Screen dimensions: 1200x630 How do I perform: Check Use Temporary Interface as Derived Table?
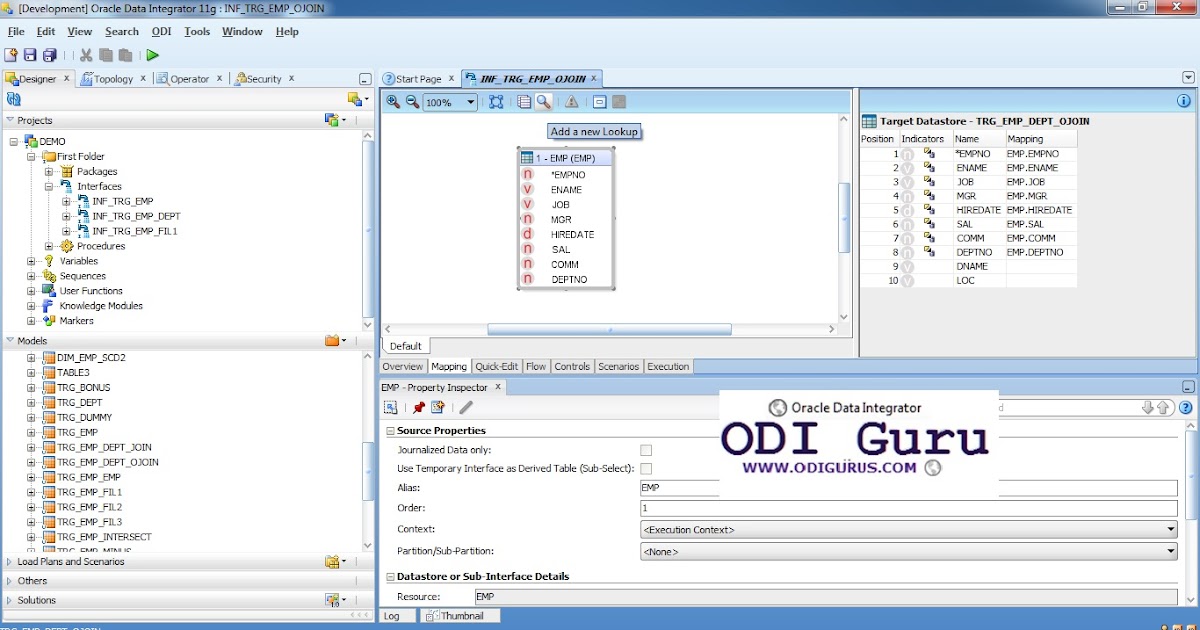645,468
